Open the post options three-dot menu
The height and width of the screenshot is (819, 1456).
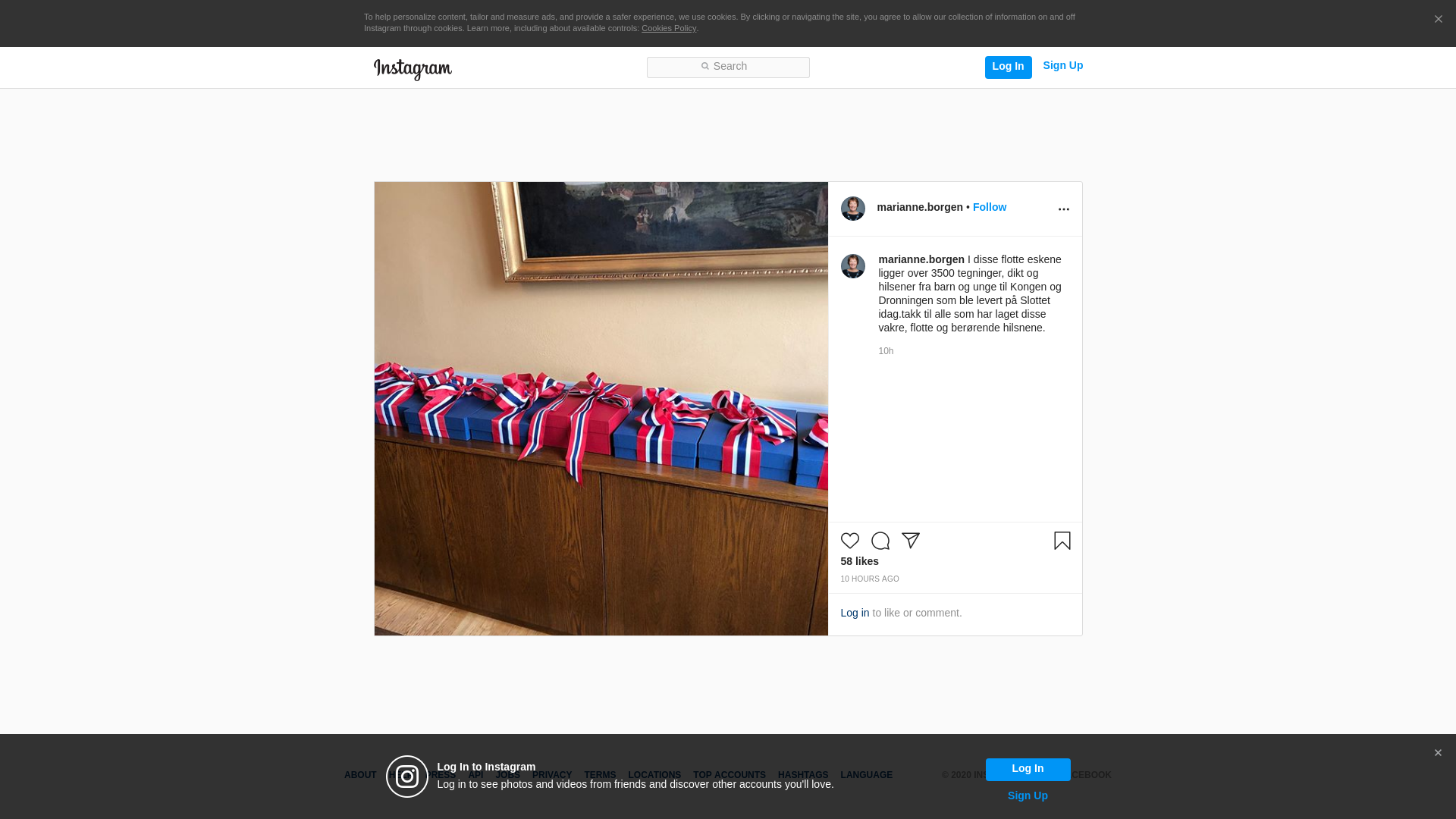click(1063, 209)
